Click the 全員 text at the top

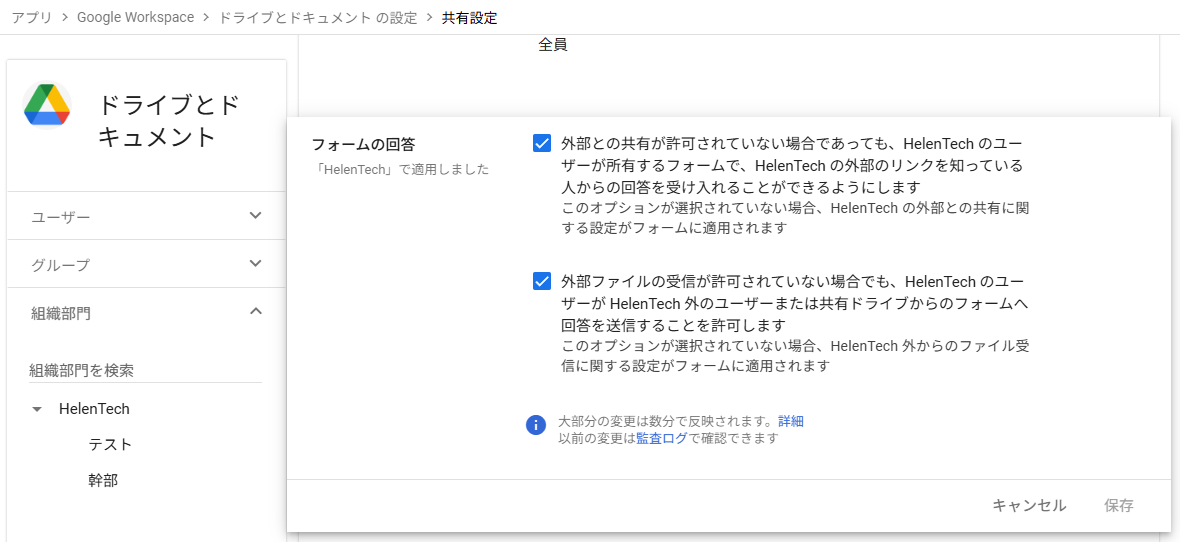click(x=552, y=45)
